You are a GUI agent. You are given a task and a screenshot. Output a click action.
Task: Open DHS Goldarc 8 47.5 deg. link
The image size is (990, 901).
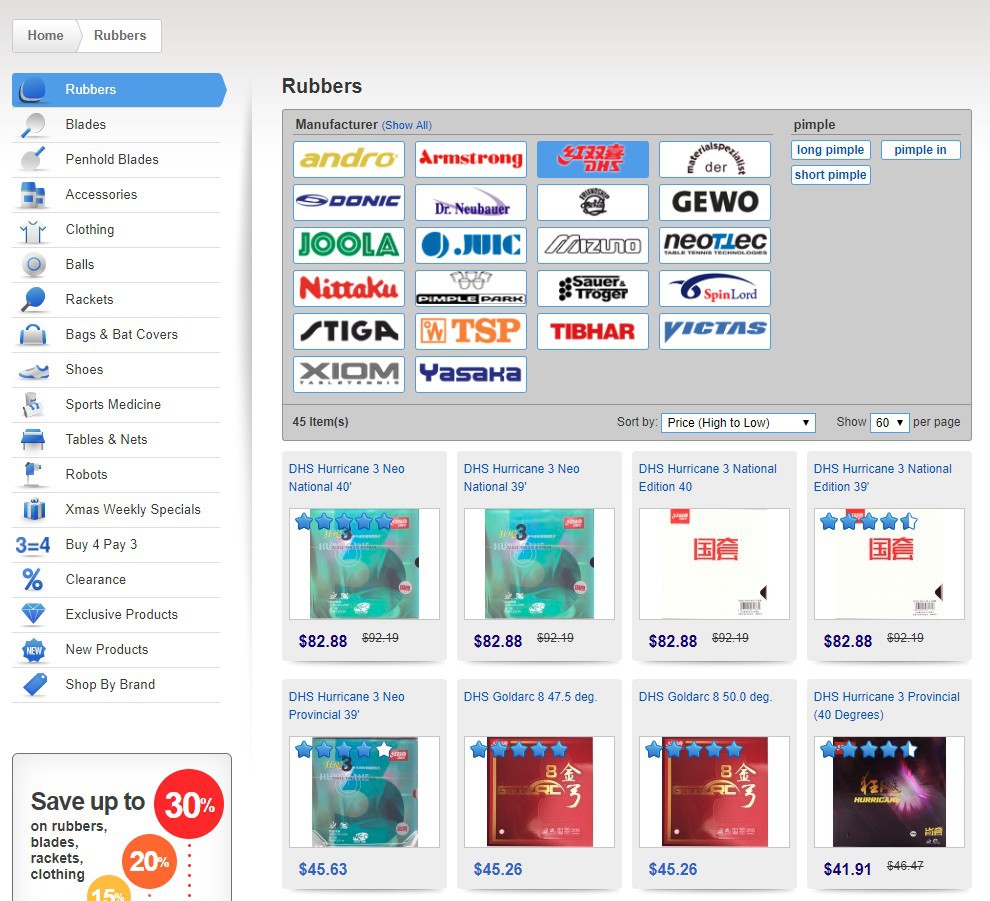tap(530, 697)
